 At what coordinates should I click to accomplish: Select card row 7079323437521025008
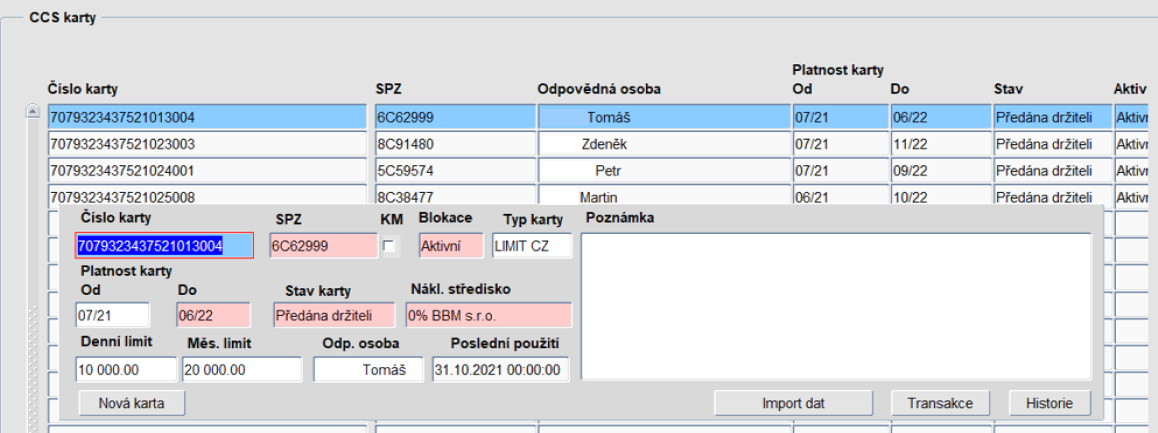pyautogui.click(x=208, y=196)
